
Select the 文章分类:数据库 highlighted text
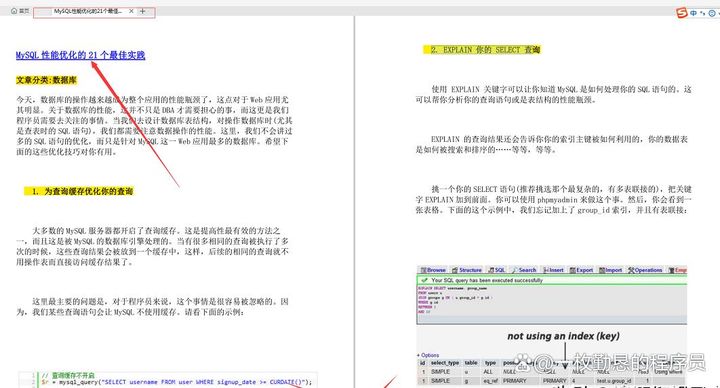[46, 80]
